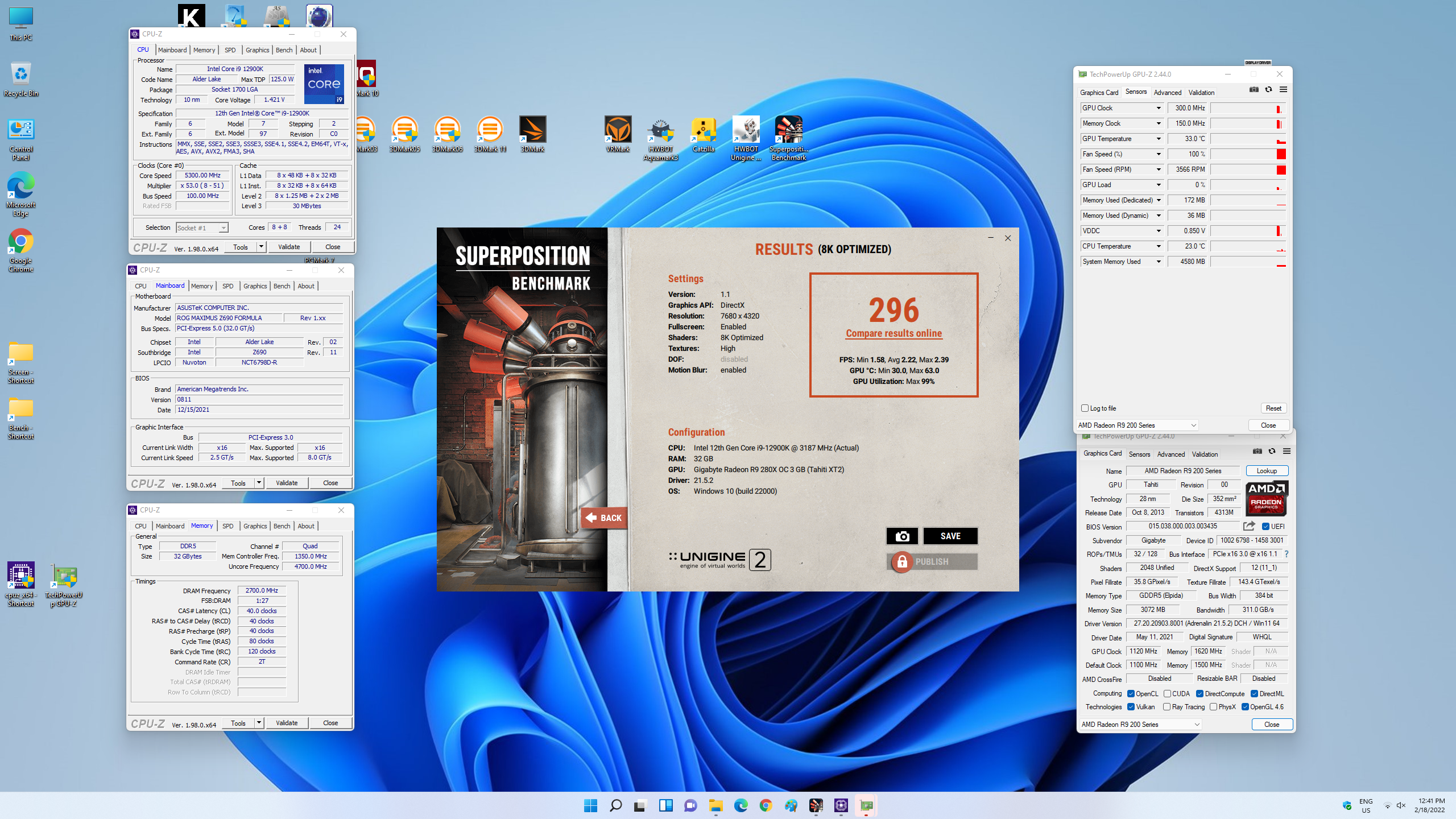Toggle the DirectML checkbox
Image resolution: width=1456 pixels, height=819 pixels.
(1254, 694)
